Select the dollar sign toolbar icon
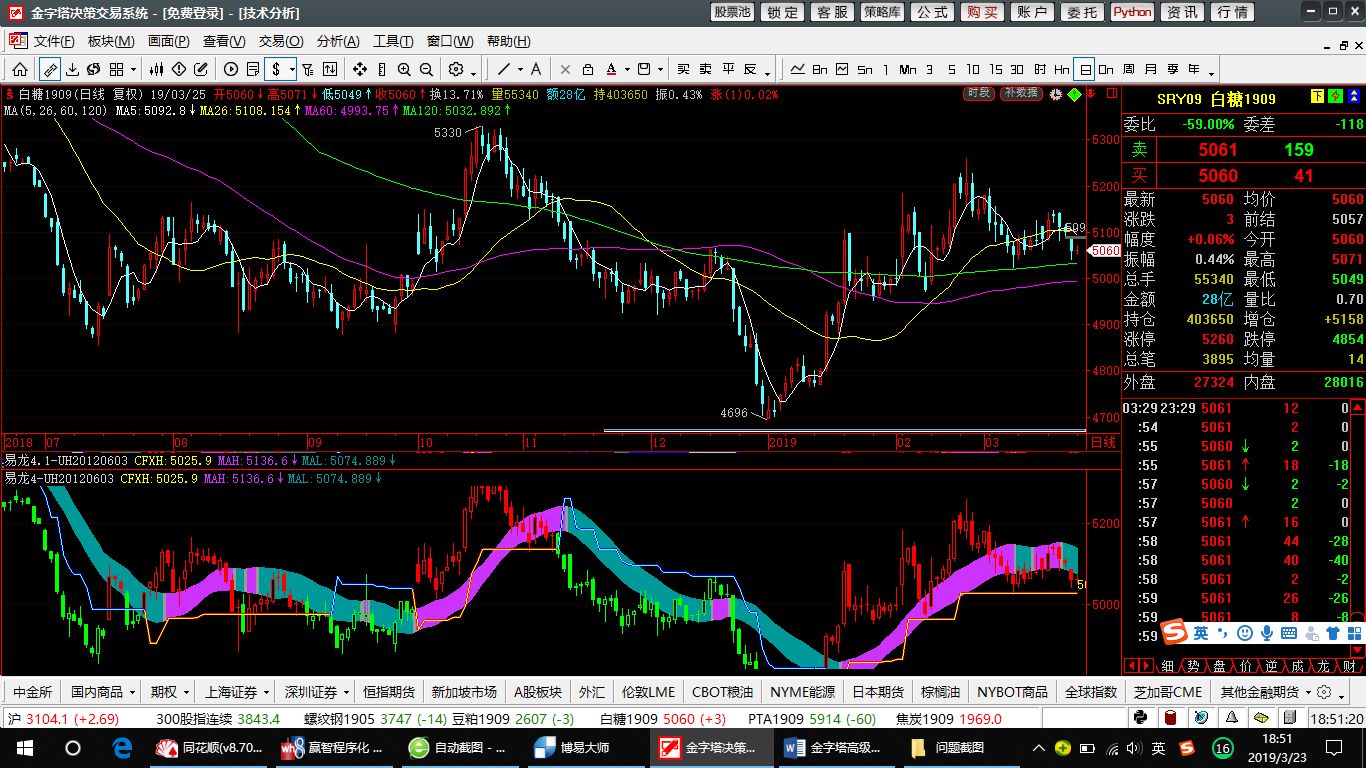The height and width of the screenshot is (768, 1366). [x=275, y=69]
